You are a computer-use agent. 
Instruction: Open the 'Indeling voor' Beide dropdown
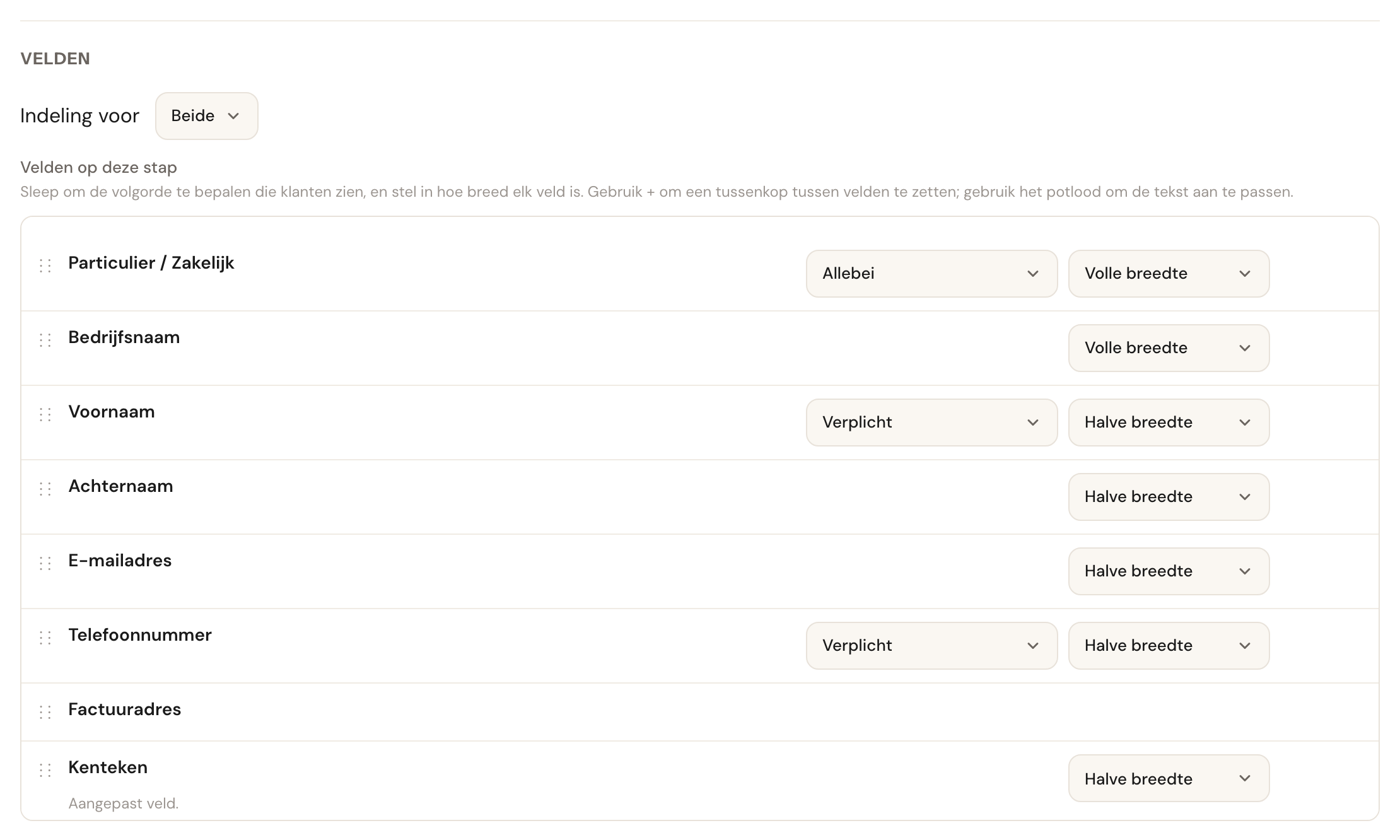pyautogui.click(x=207, y=116)
